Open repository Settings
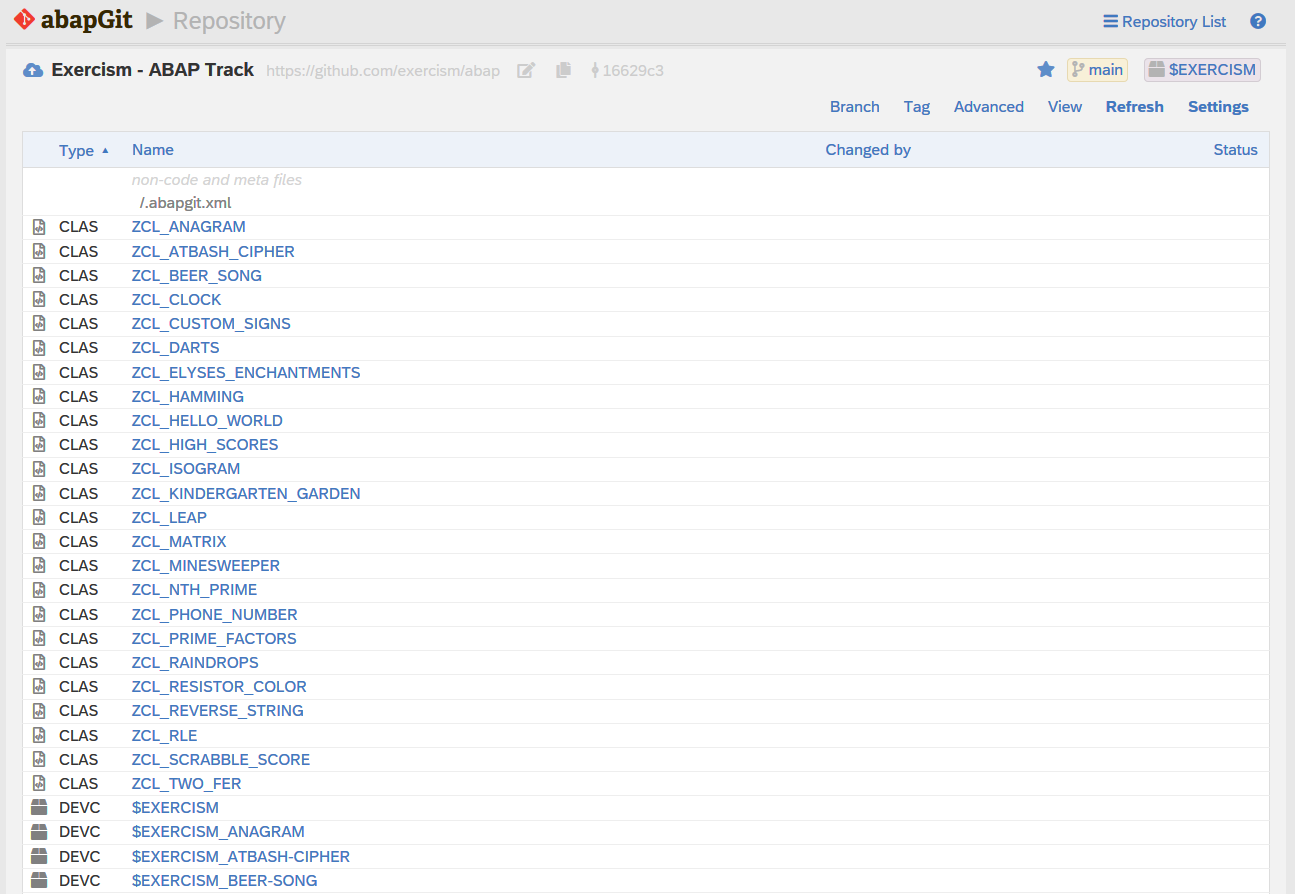The height and width of the screenshot is (894, 1295). point(1218,107)
